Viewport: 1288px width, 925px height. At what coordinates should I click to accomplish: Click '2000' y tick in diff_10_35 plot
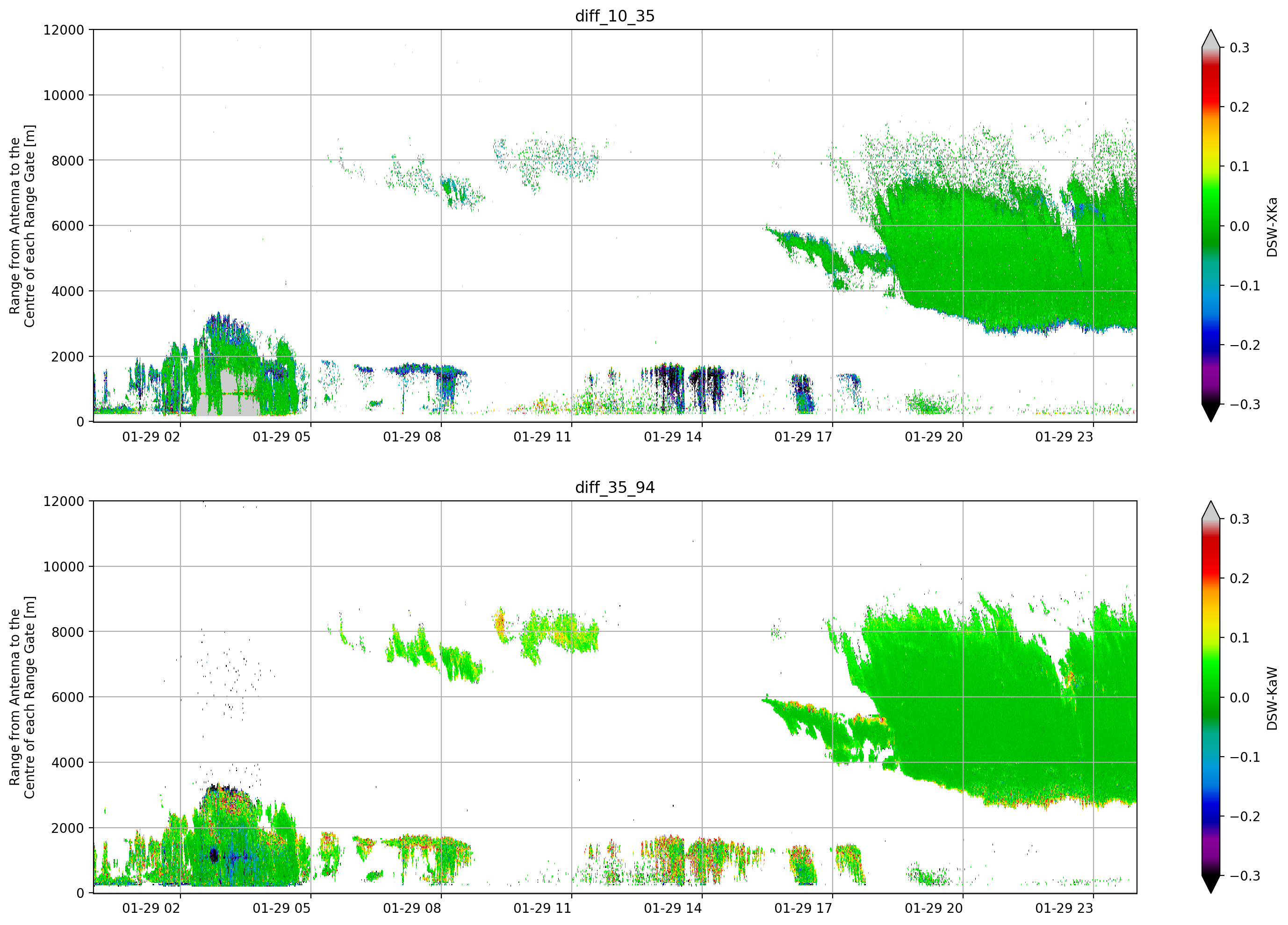pyautogui.click(x=68, y=356)
